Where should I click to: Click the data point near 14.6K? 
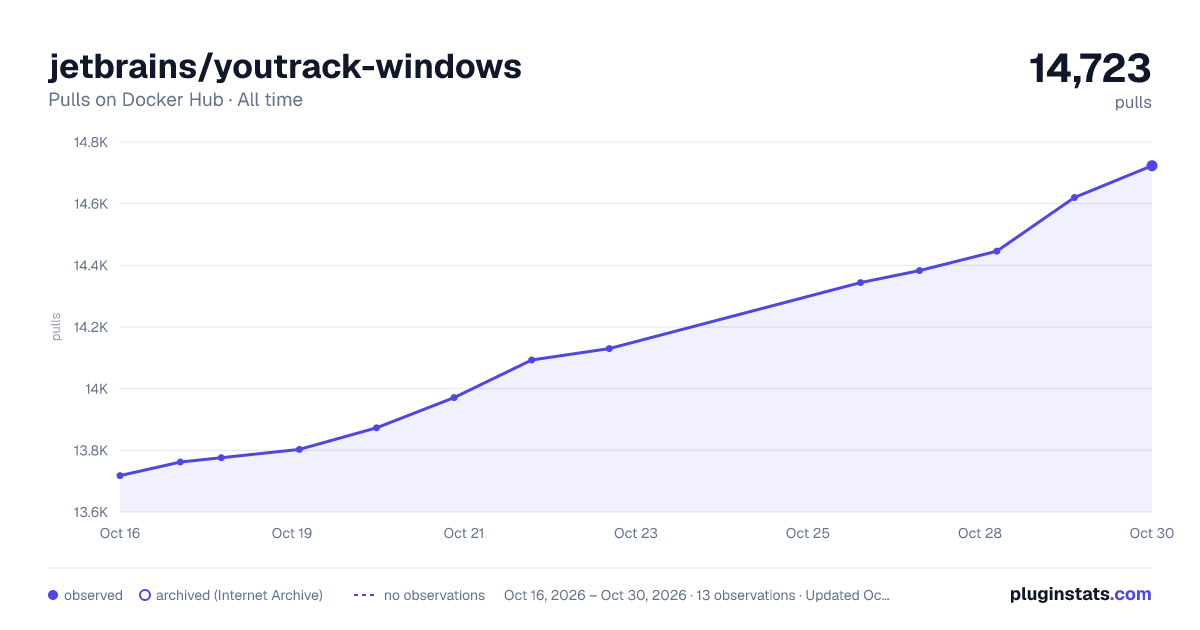point(1075,197)
